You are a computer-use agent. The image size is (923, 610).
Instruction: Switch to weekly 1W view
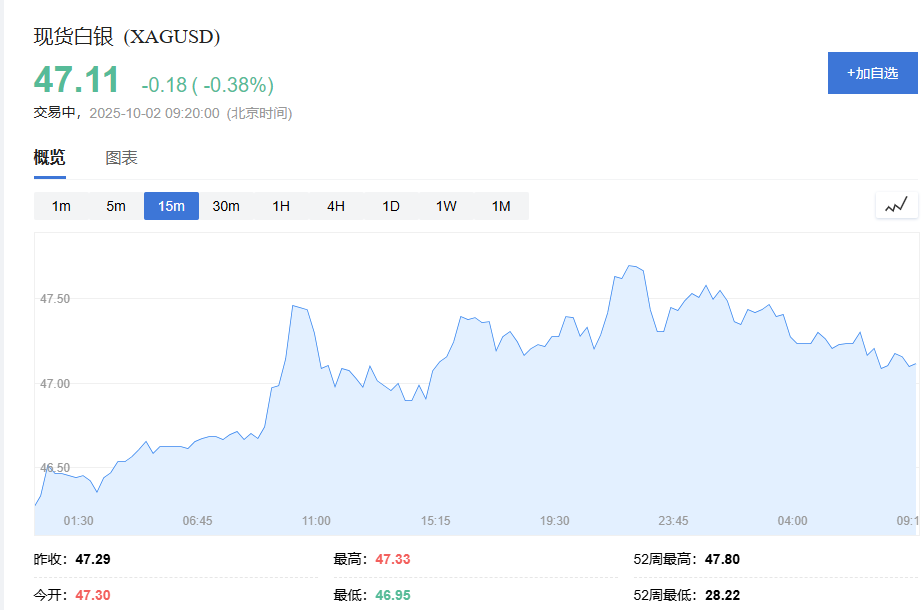point(446,206)
